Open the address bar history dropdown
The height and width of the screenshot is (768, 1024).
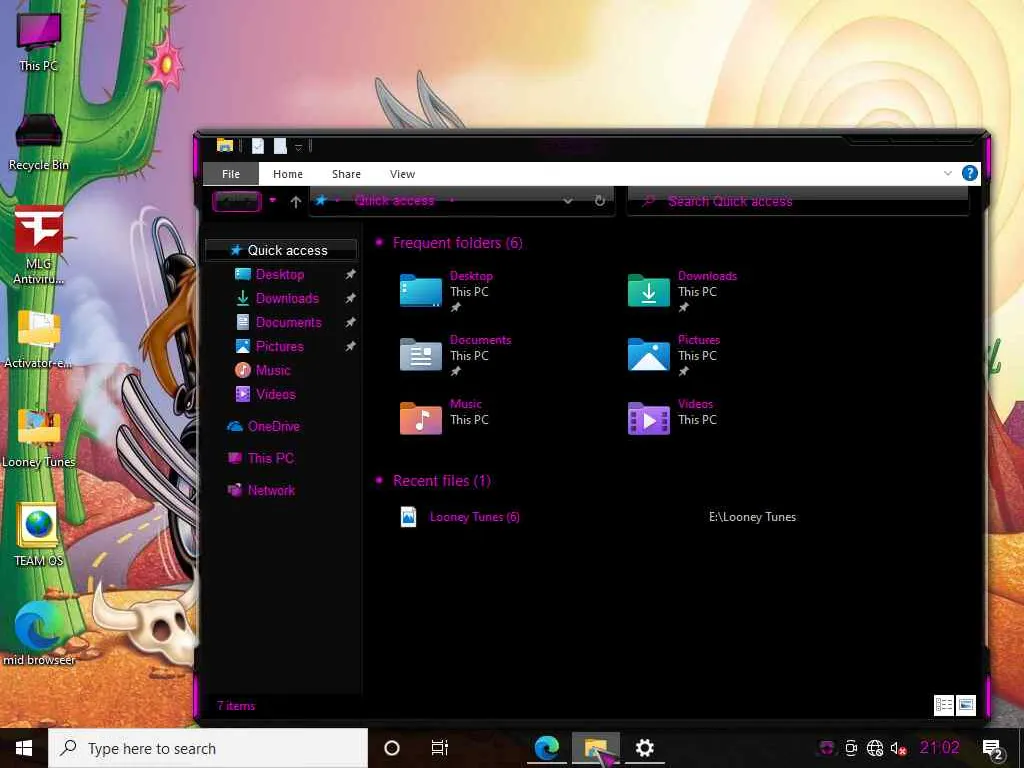[x=568, y=201]
